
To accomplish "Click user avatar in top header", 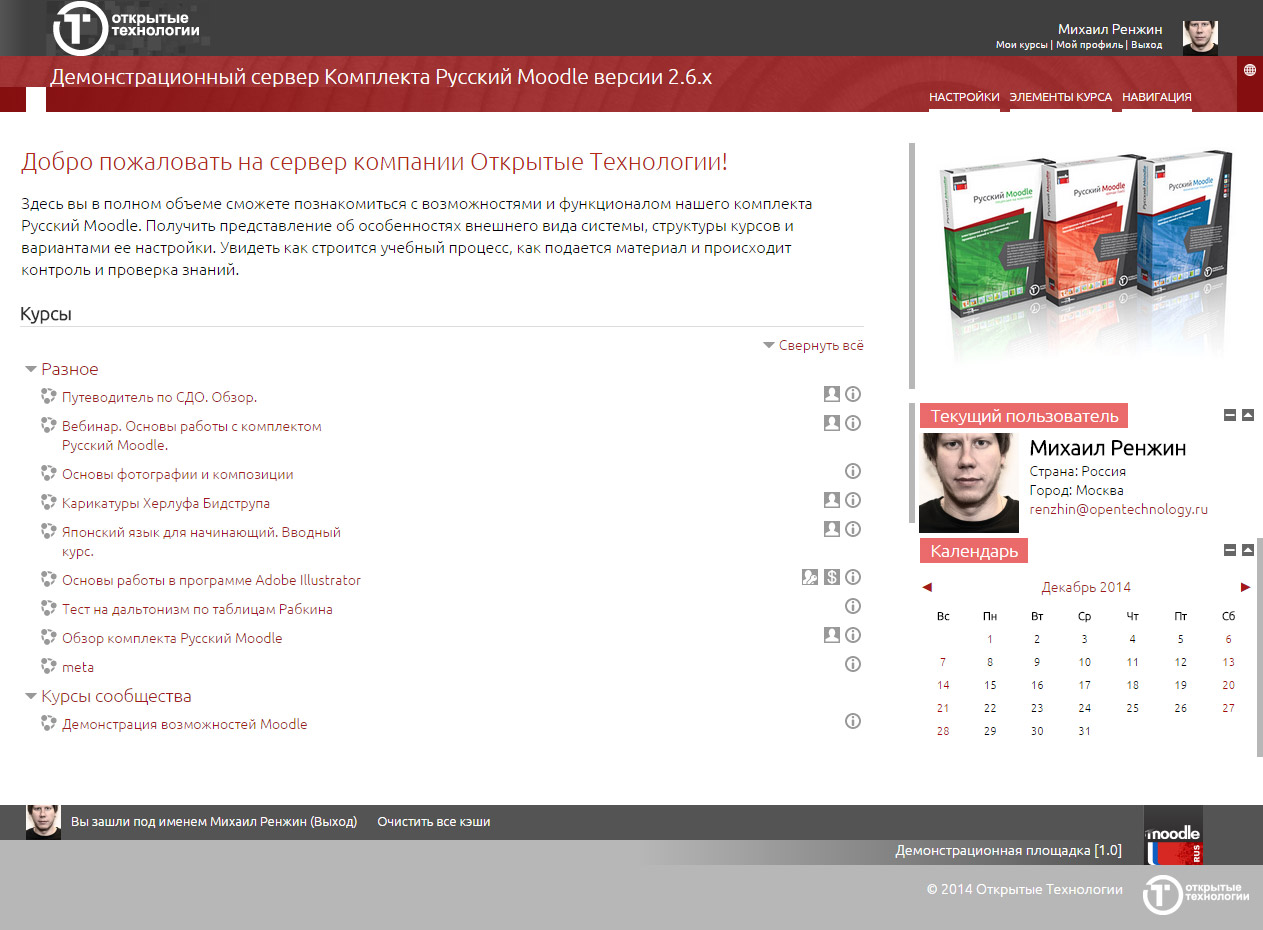I will (1200, 38).
